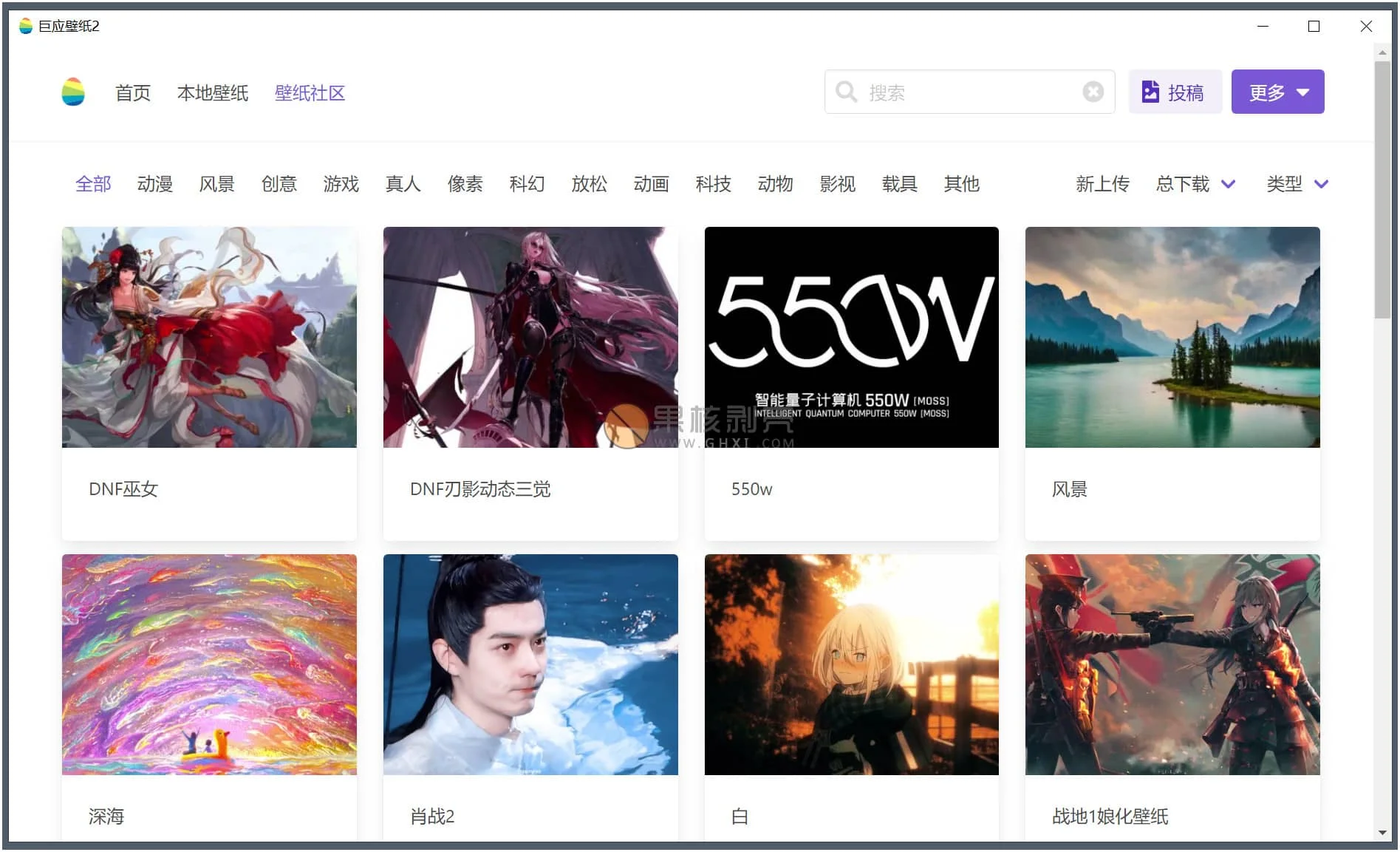
Task: Filter by the 游戏 category
Action: [341, 184]
